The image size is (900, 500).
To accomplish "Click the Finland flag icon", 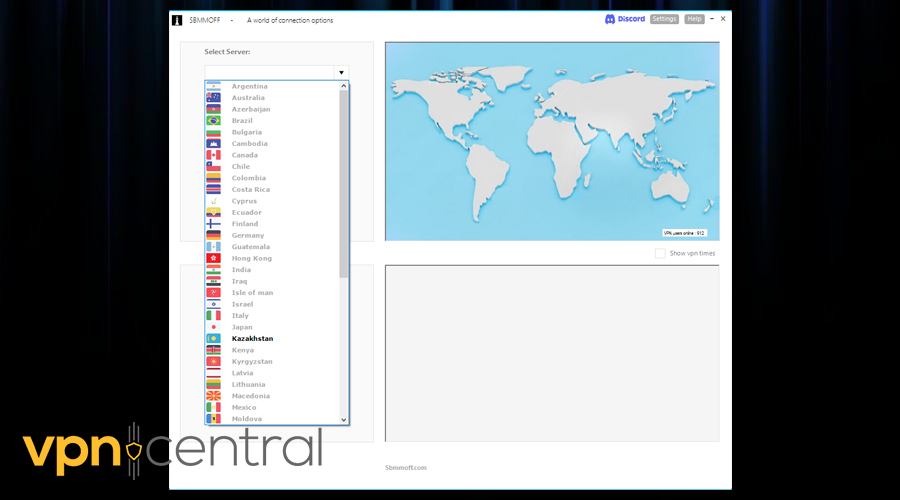I will (213, 224).
